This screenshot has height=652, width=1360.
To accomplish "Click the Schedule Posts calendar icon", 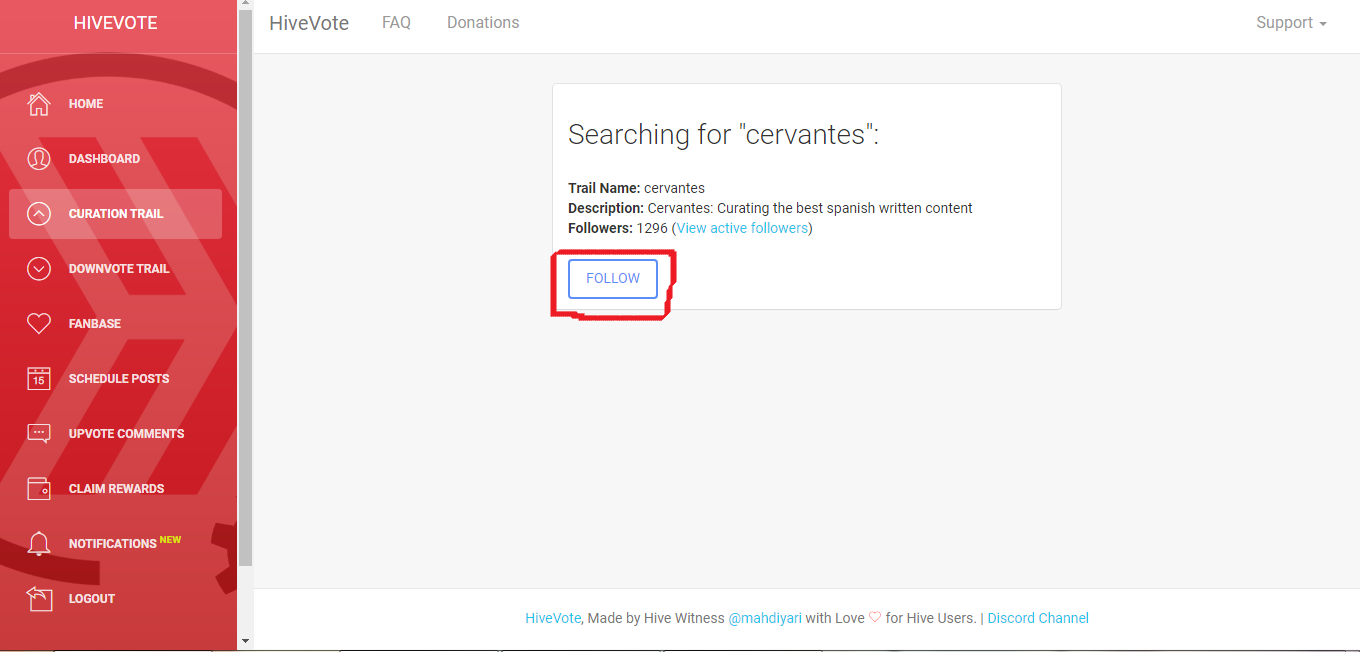I will [39, 379].
